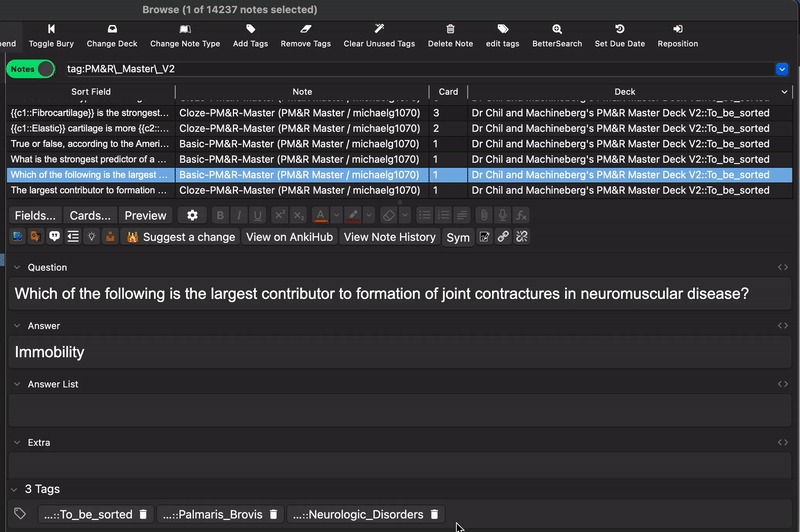Open BetterSearch from the toolbar
The height and width of the screenshot is (532, 800).
click(557, 30)
